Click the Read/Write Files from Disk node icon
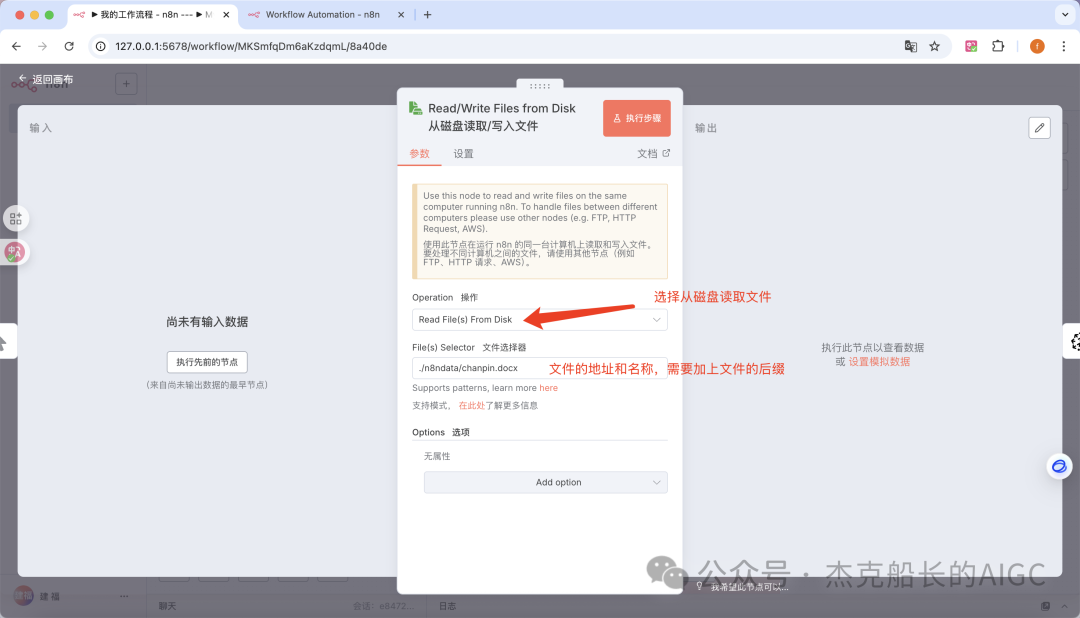Screen dimensions: 1080x618 coord(415,108)
